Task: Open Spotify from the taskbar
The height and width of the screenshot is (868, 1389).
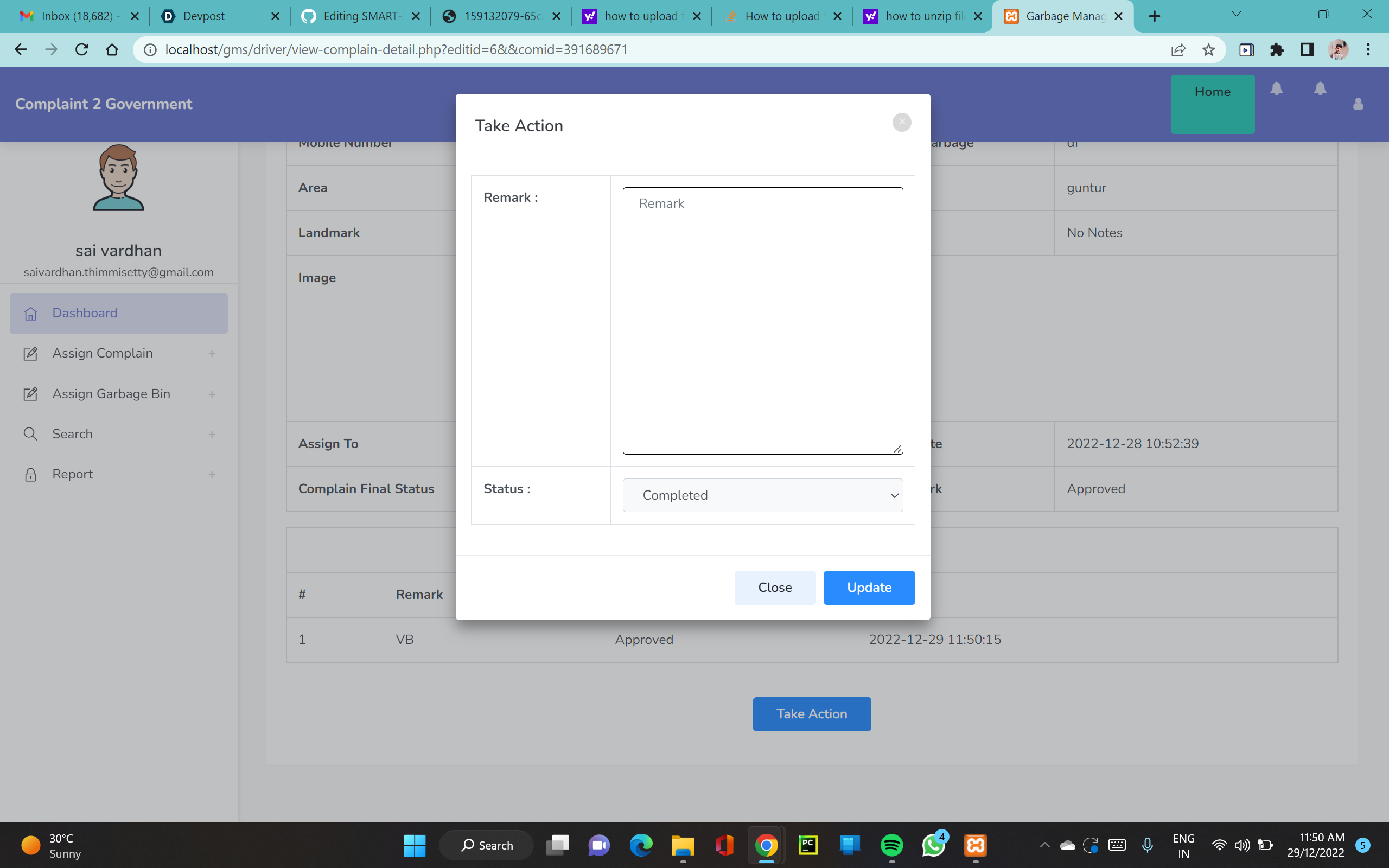Action: pos(891,845)
